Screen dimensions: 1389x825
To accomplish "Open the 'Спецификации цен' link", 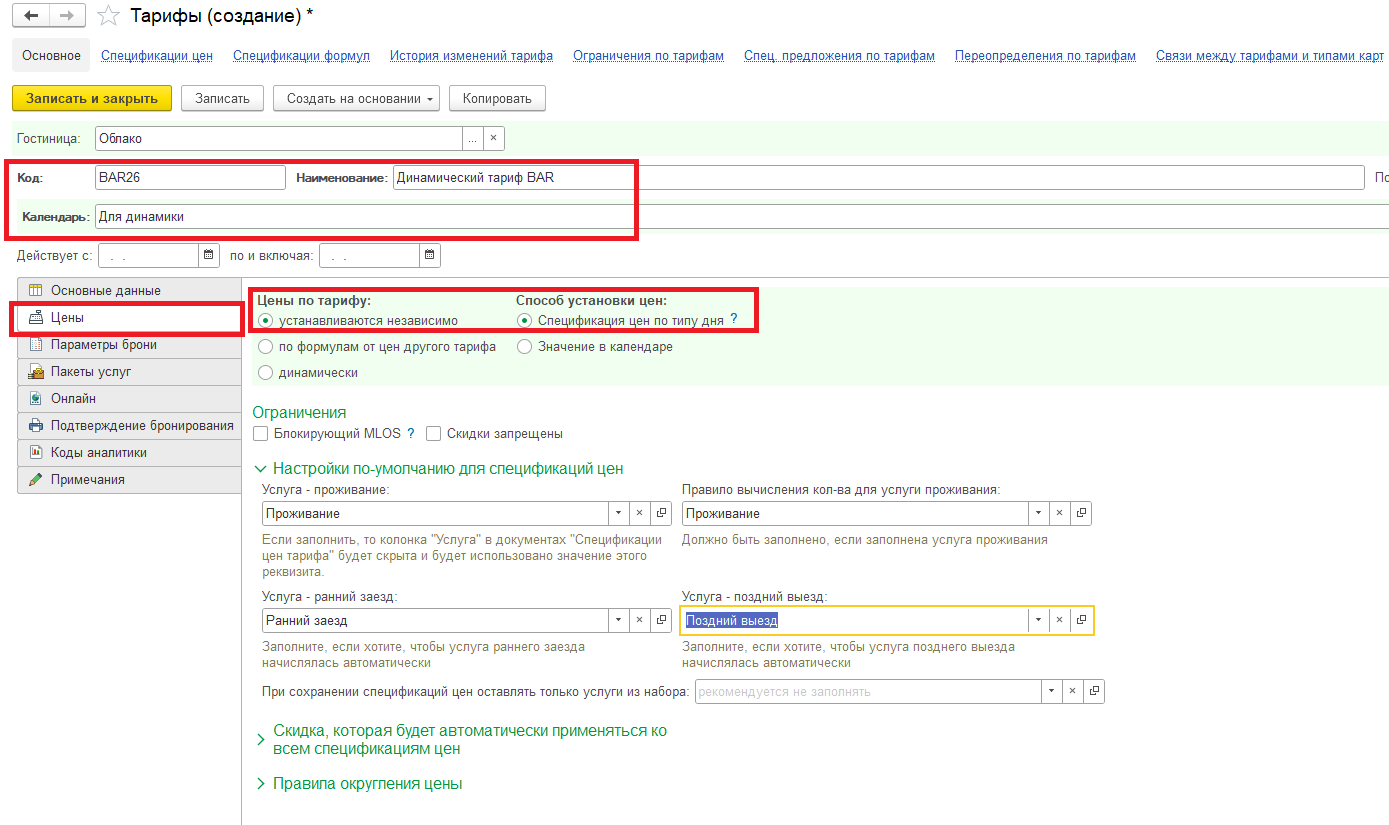I will coord(157,56).
